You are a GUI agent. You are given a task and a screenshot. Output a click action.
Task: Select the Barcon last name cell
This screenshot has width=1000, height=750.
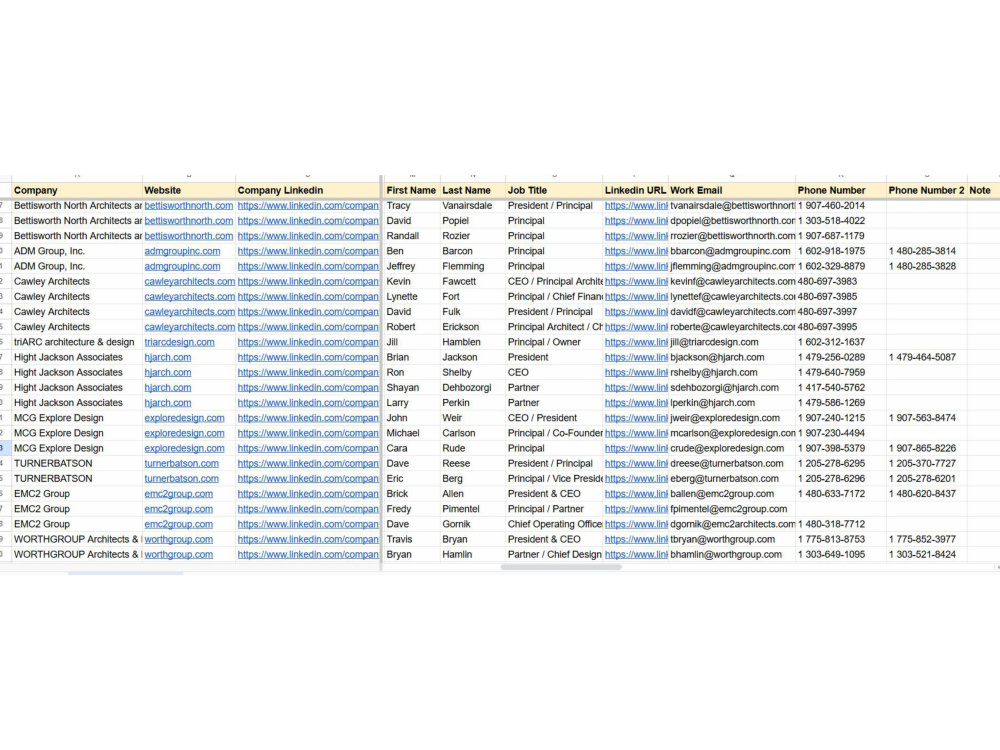point(473,251)
